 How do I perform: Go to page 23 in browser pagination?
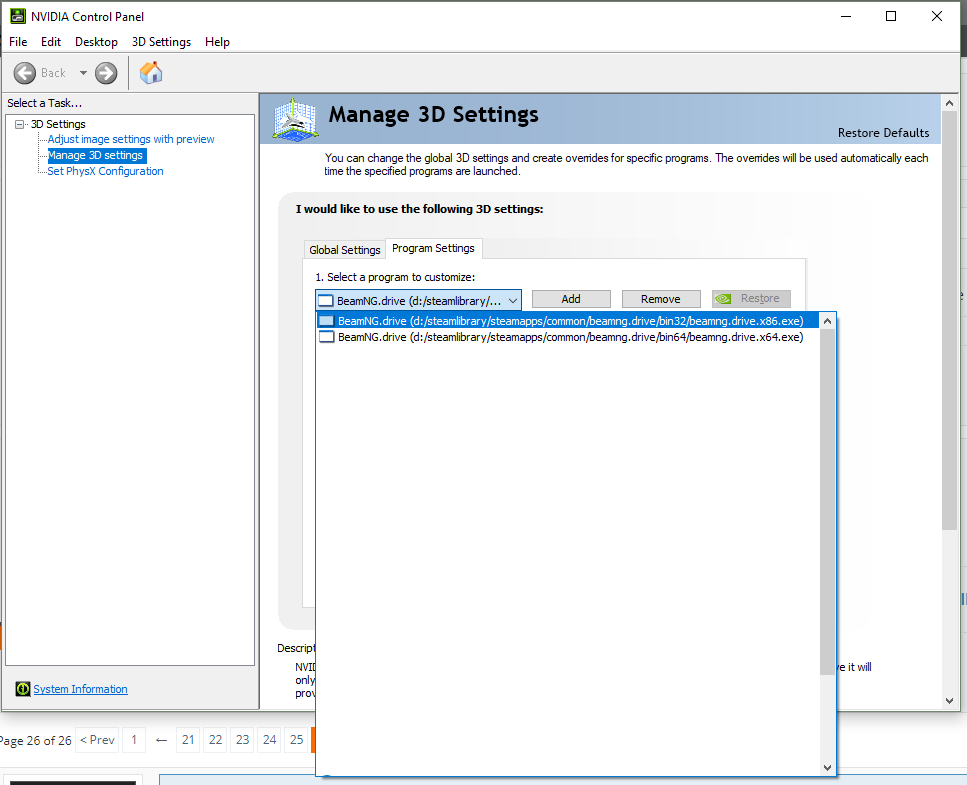tap(242, 739)
